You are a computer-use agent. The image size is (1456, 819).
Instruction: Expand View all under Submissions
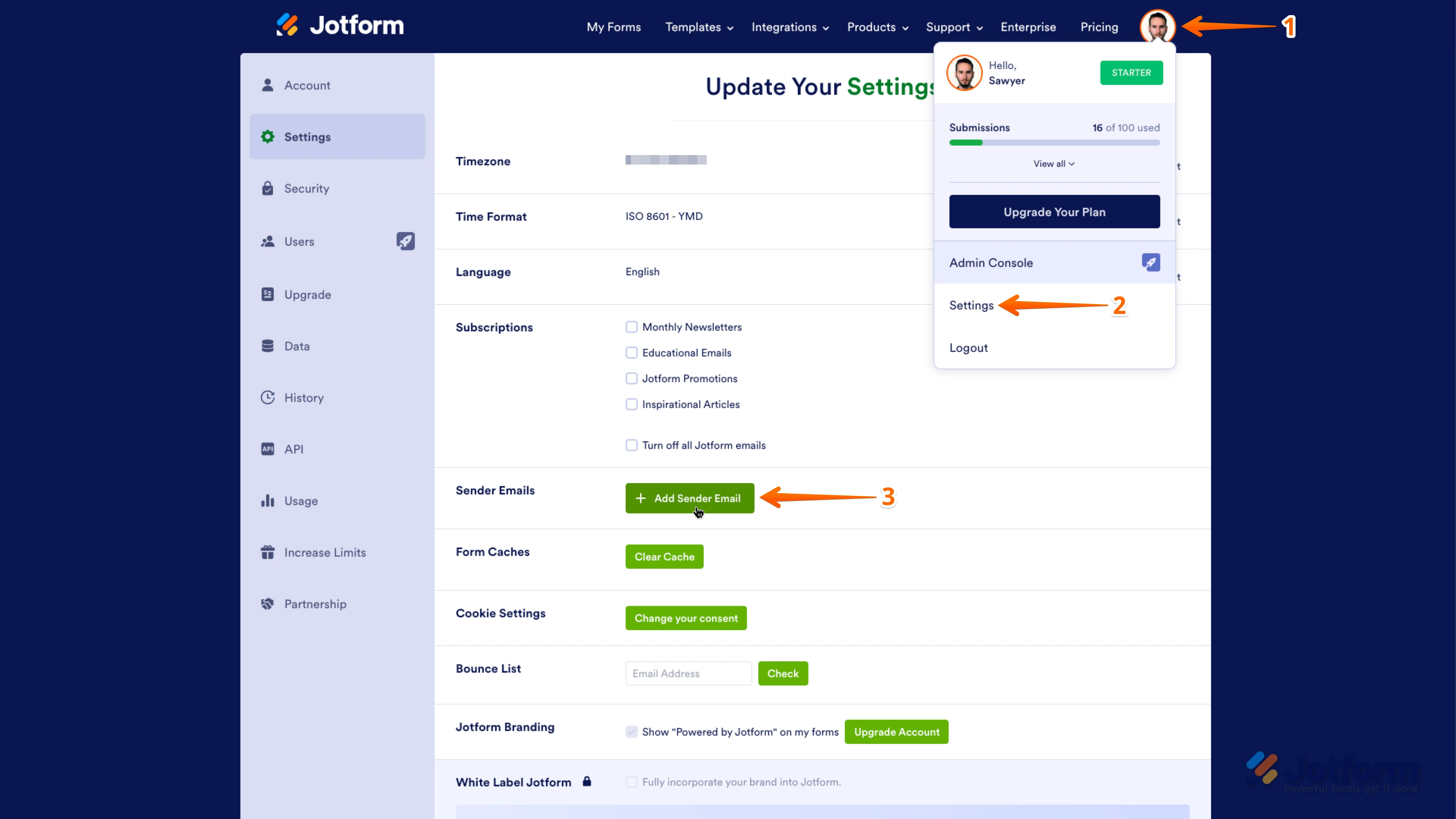tap(1054, 164)
